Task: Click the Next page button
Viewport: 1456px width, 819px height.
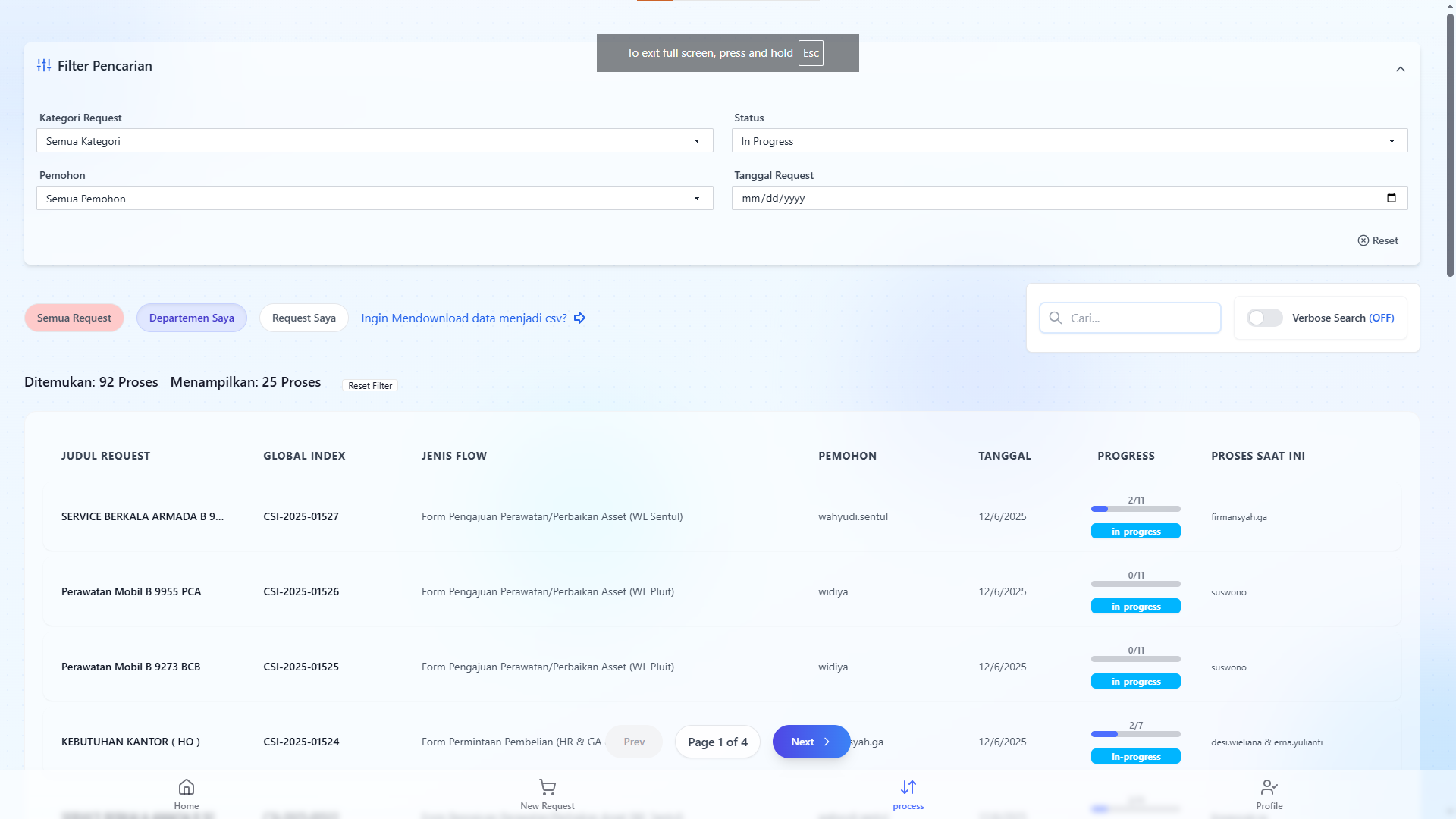Action: (811, 742)
